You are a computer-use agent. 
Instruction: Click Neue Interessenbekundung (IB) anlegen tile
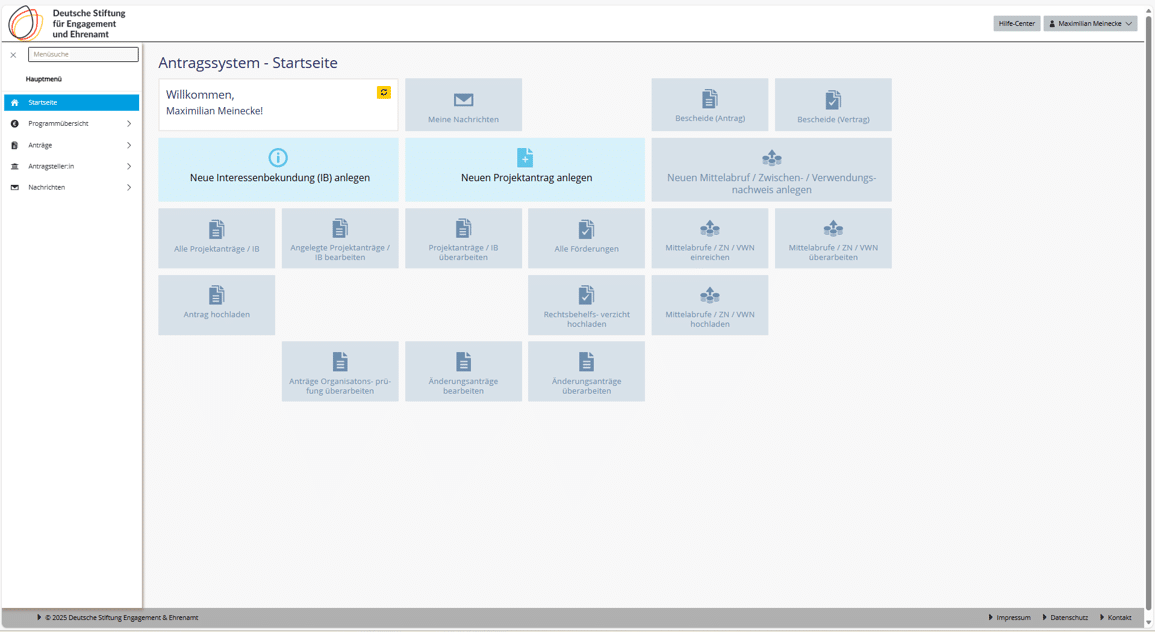[278, 169]
